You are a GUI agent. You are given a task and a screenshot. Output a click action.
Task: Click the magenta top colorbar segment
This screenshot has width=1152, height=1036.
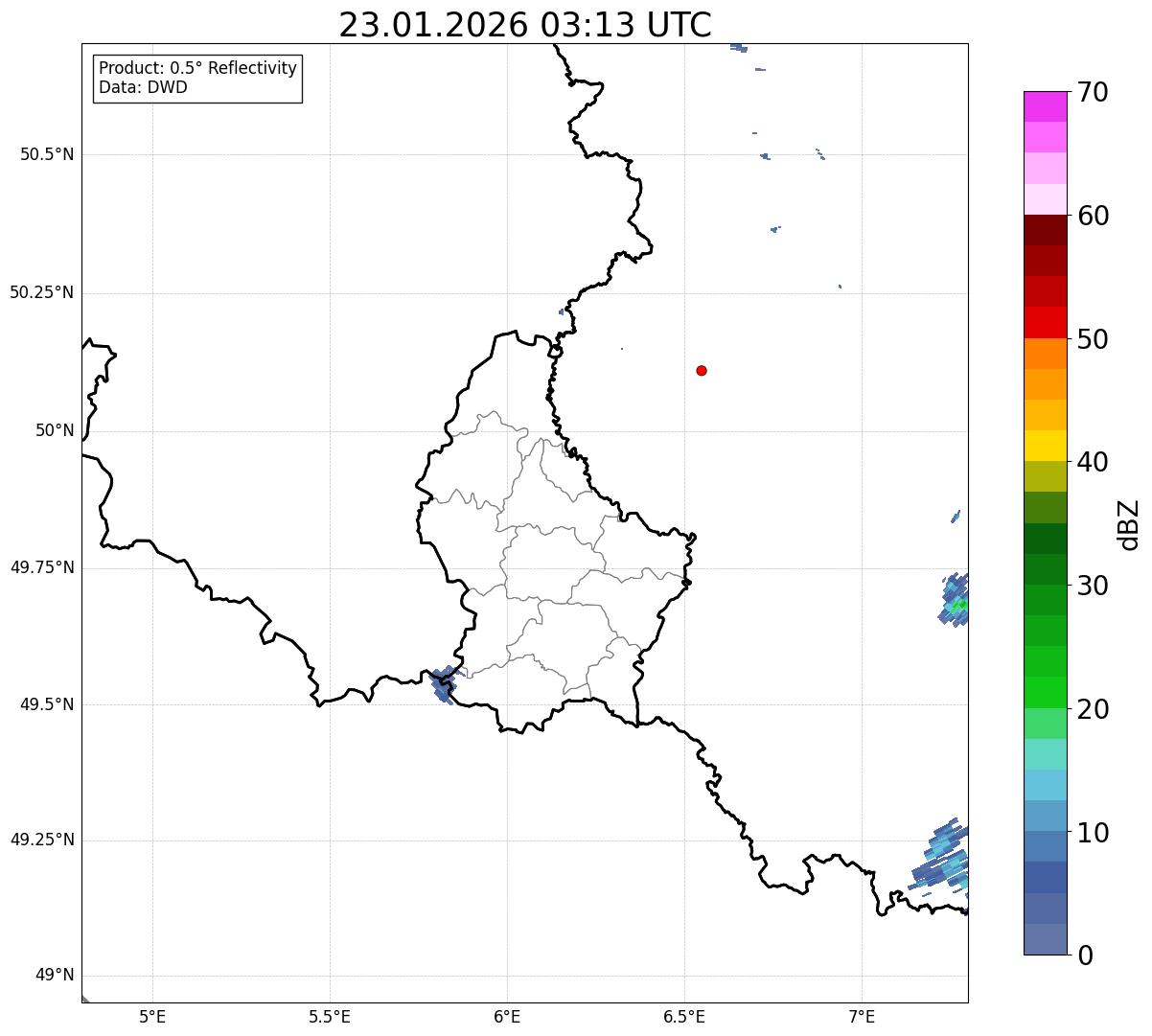(1045, 106)
